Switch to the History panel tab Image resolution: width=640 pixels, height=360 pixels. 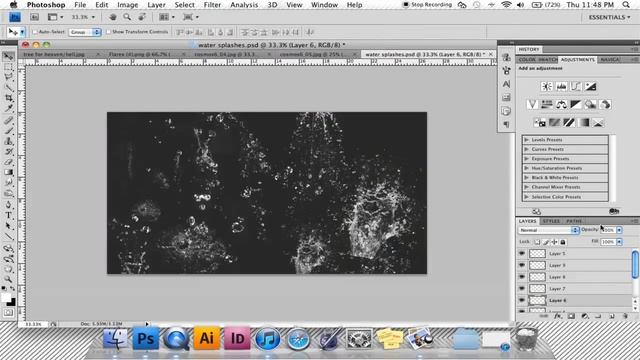[x=529, y=49]
